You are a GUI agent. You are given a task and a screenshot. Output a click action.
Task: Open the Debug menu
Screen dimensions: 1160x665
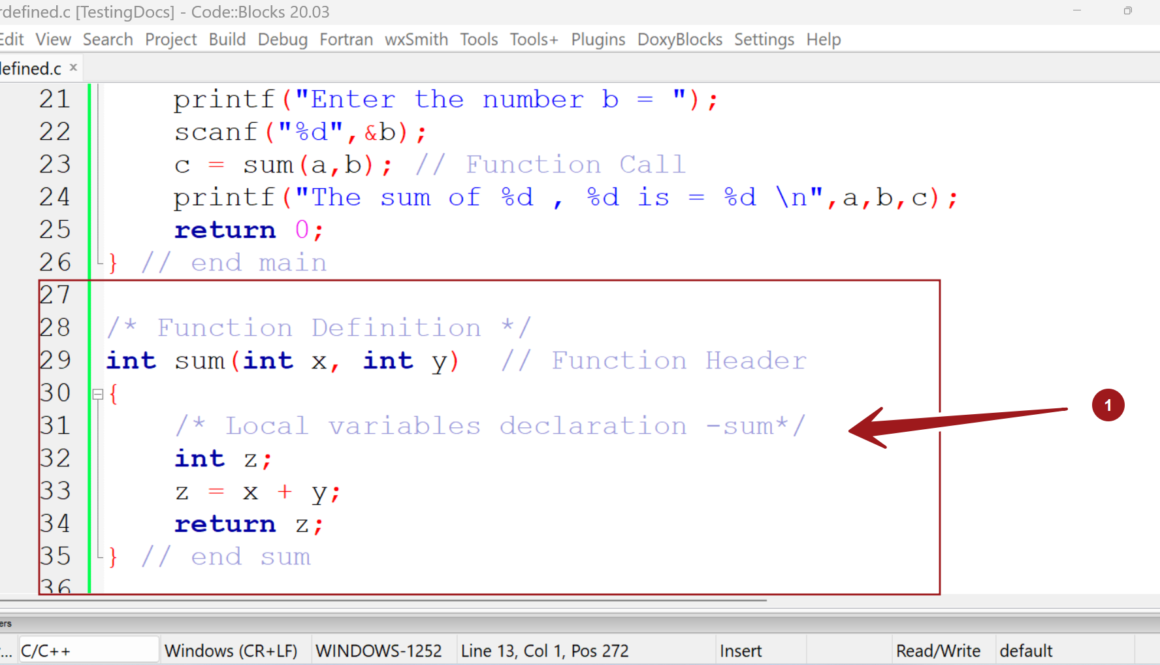pos(282,39)
